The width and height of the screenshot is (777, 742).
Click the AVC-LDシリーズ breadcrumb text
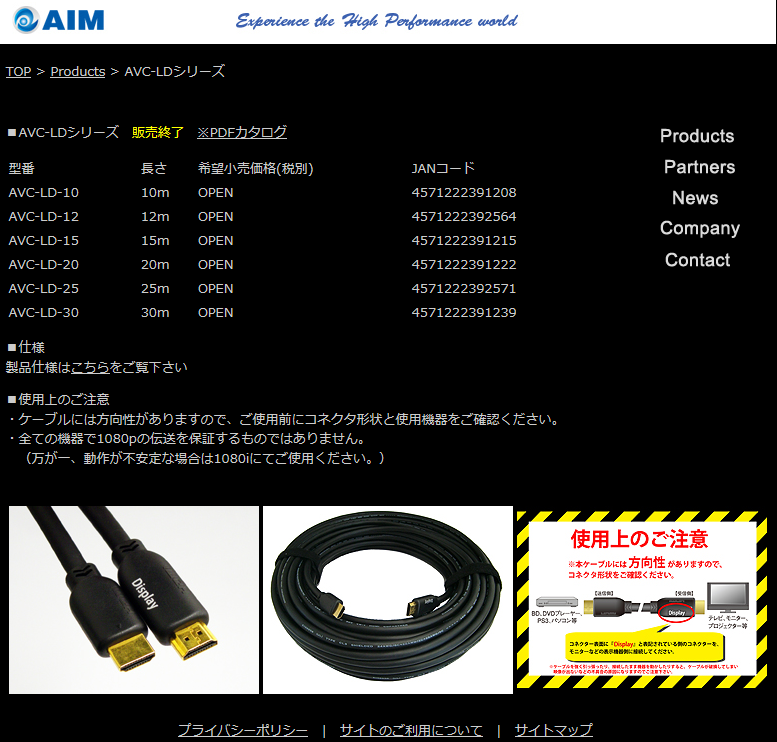174,71
